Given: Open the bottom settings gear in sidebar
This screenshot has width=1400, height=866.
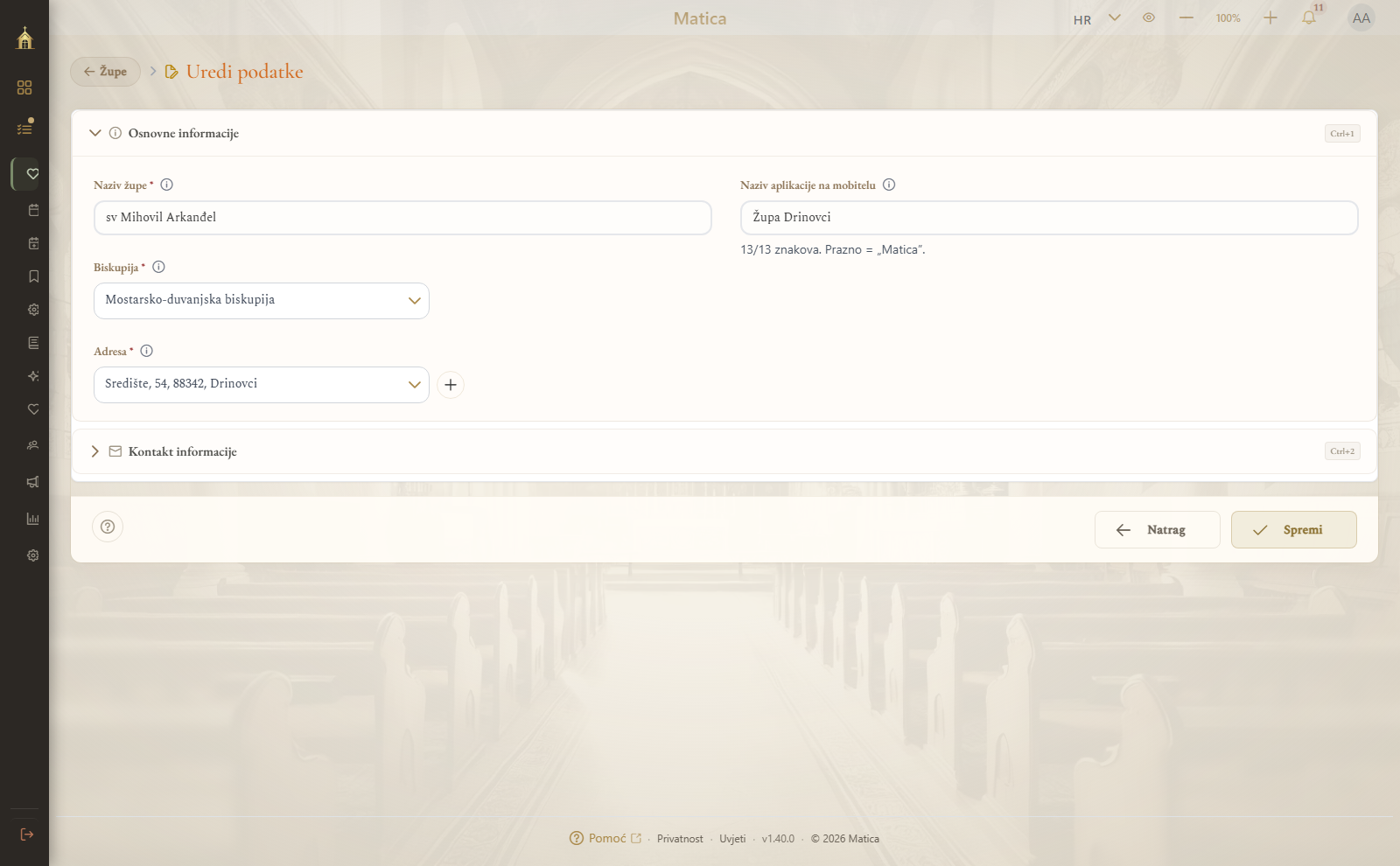Looking at the screenshot, I should 33,555.
